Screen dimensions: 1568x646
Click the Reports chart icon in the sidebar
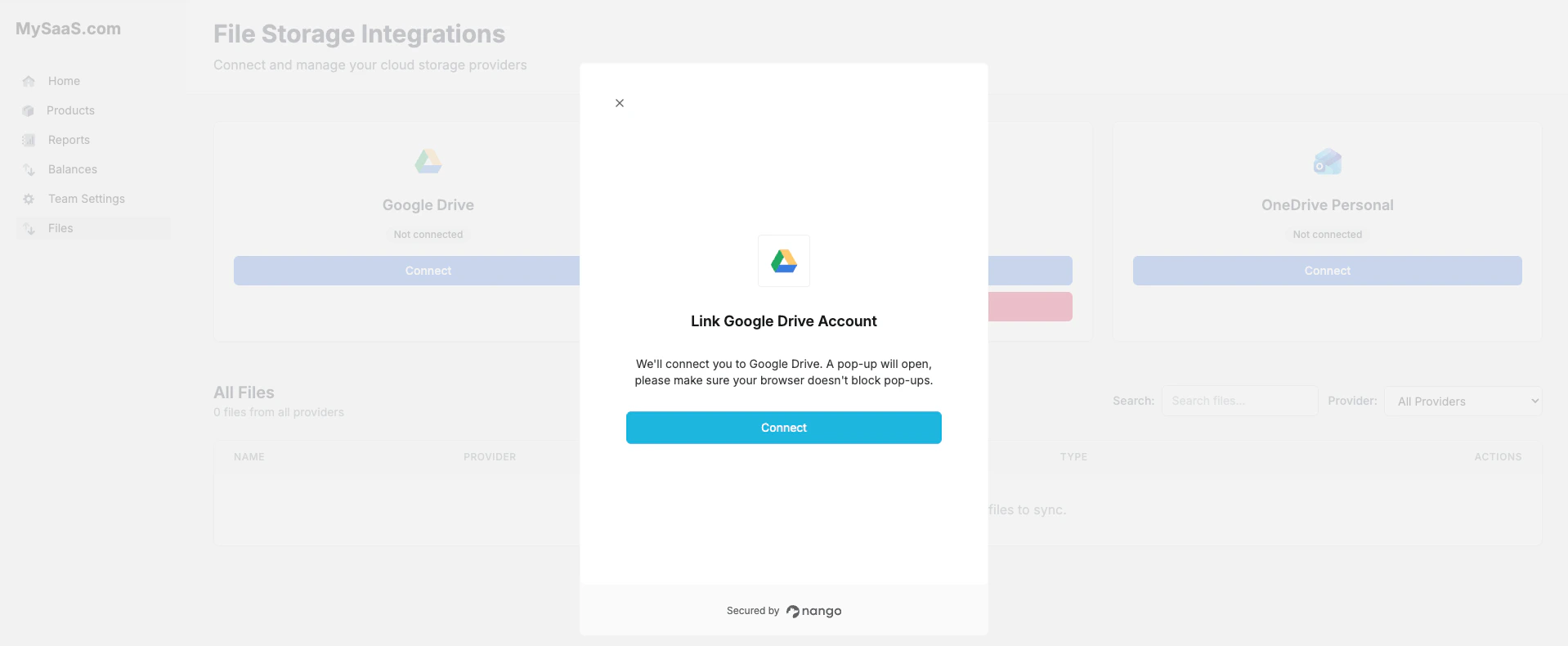click(x=29, y=140)
